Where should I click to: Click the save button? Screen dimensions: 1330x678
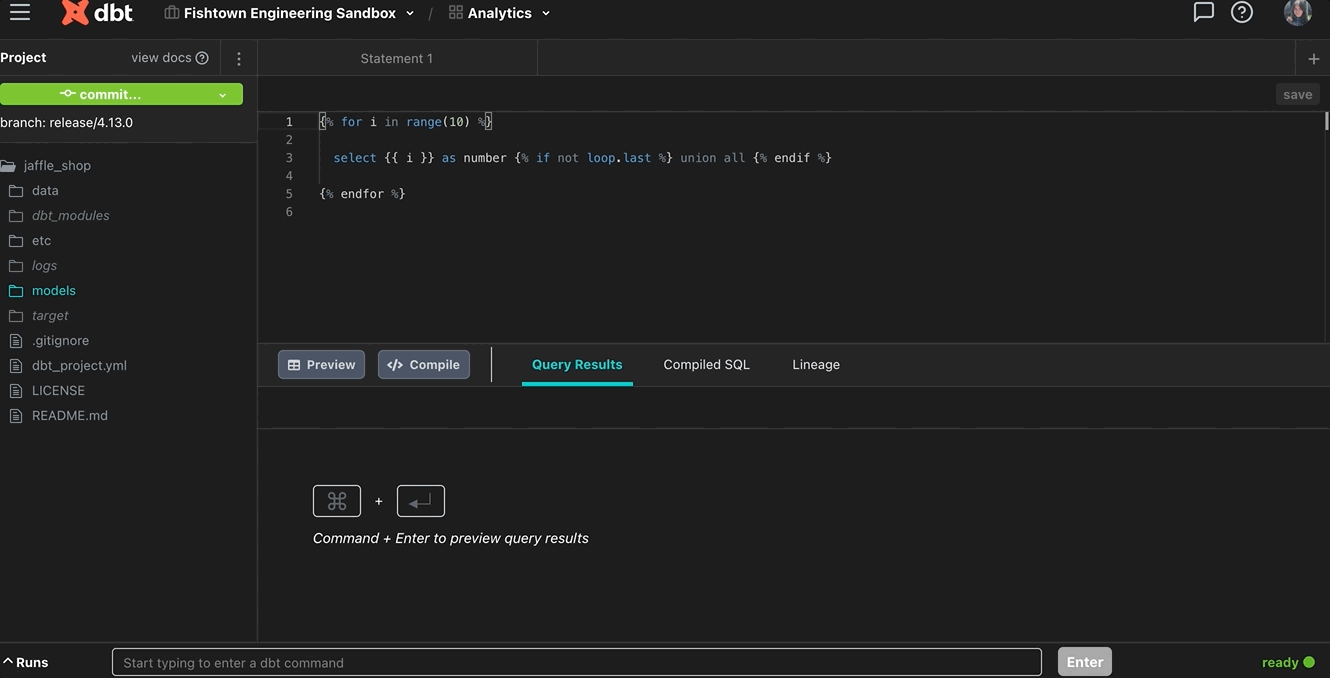coord(1297,93)
